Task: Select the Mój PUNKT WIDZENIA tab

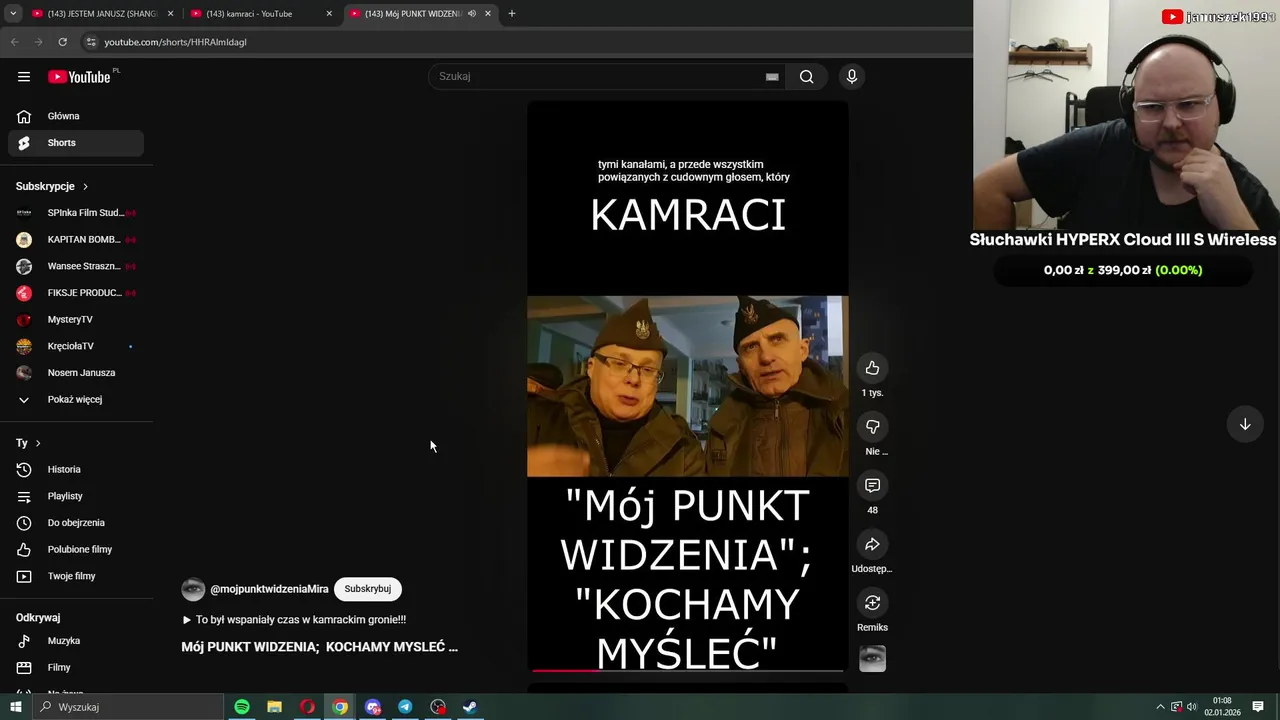Action: click(420, 14)
